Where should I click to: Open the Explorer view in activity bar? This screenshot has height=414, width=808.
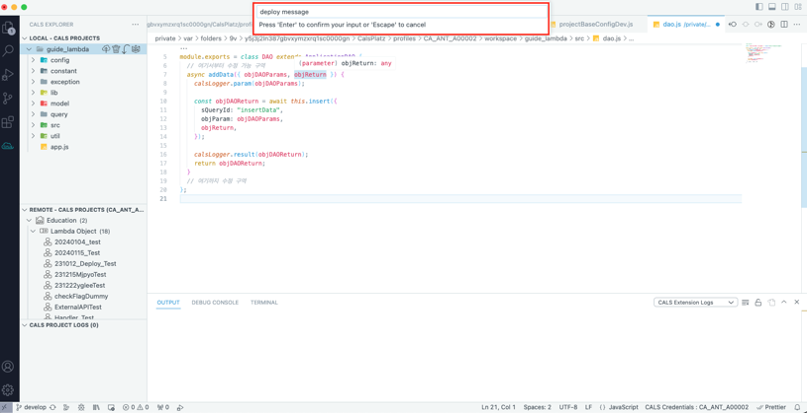[x=8, y=27]
